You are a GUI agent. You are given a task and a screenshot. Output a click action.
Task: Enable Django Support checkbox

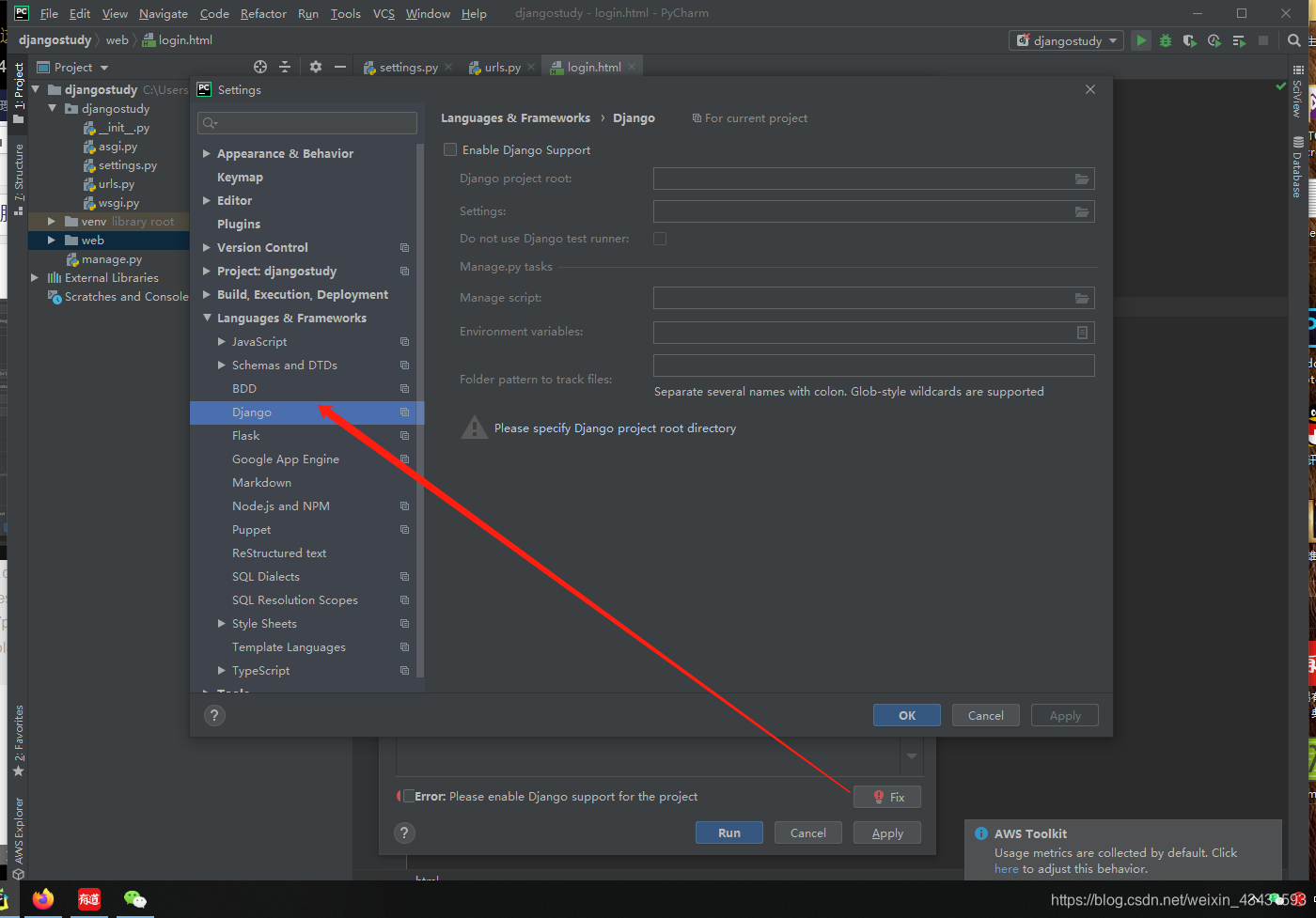coord(450,149)
